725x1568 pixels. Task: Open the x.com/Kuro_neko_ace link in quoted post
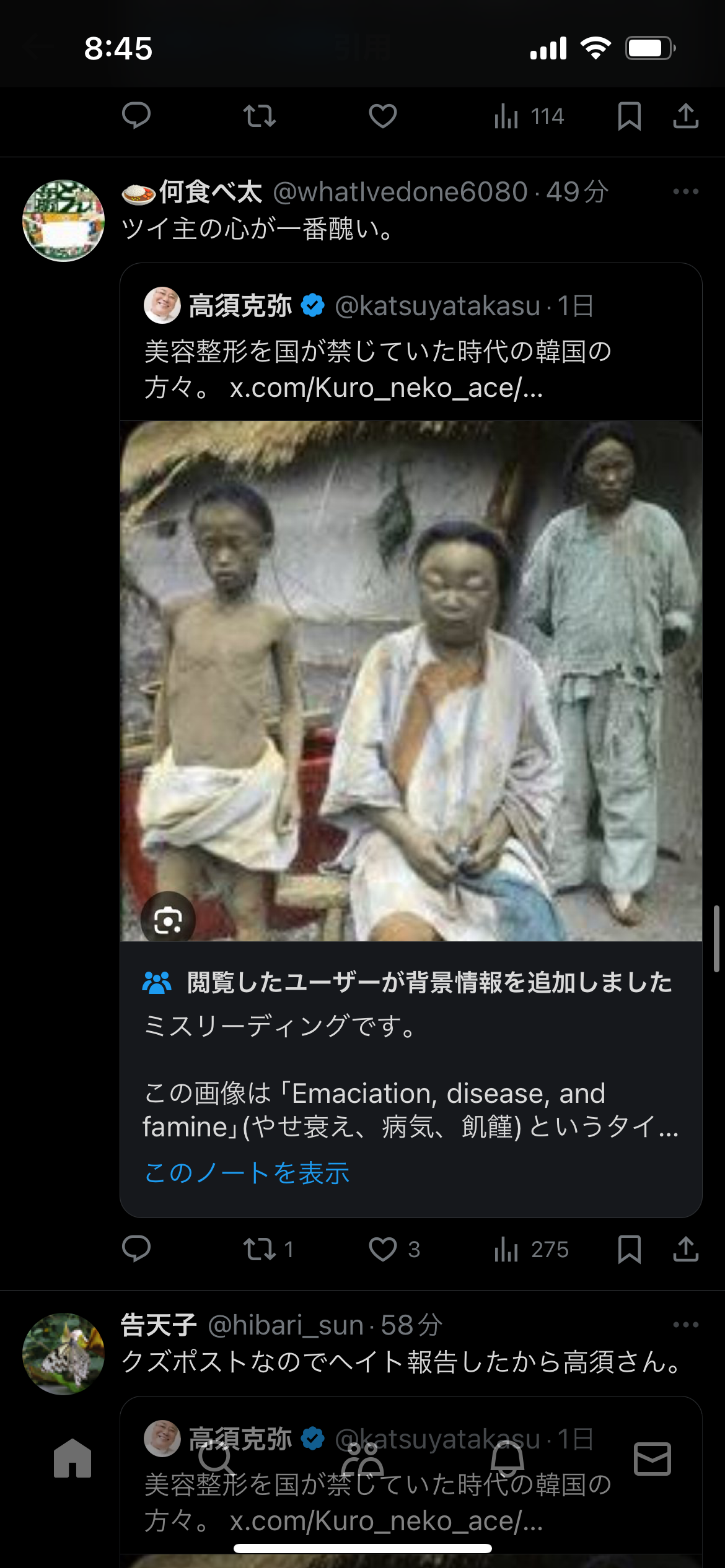tap(386, 388)
